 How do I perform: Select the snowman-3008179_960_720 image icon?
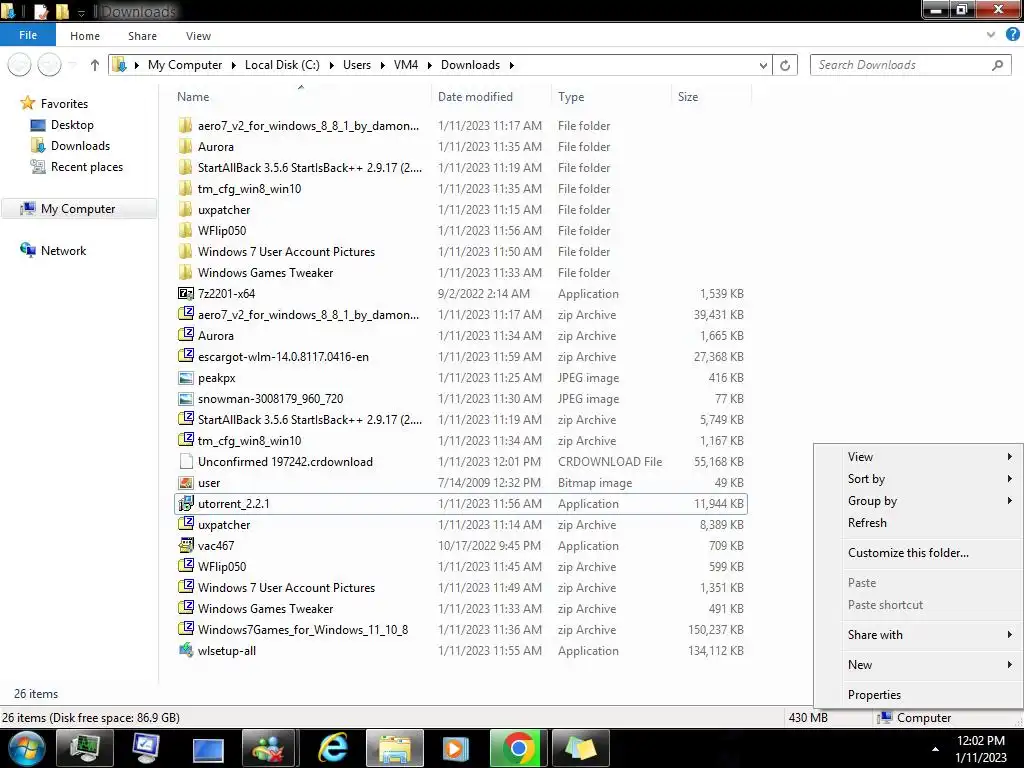tap(186, 399)
